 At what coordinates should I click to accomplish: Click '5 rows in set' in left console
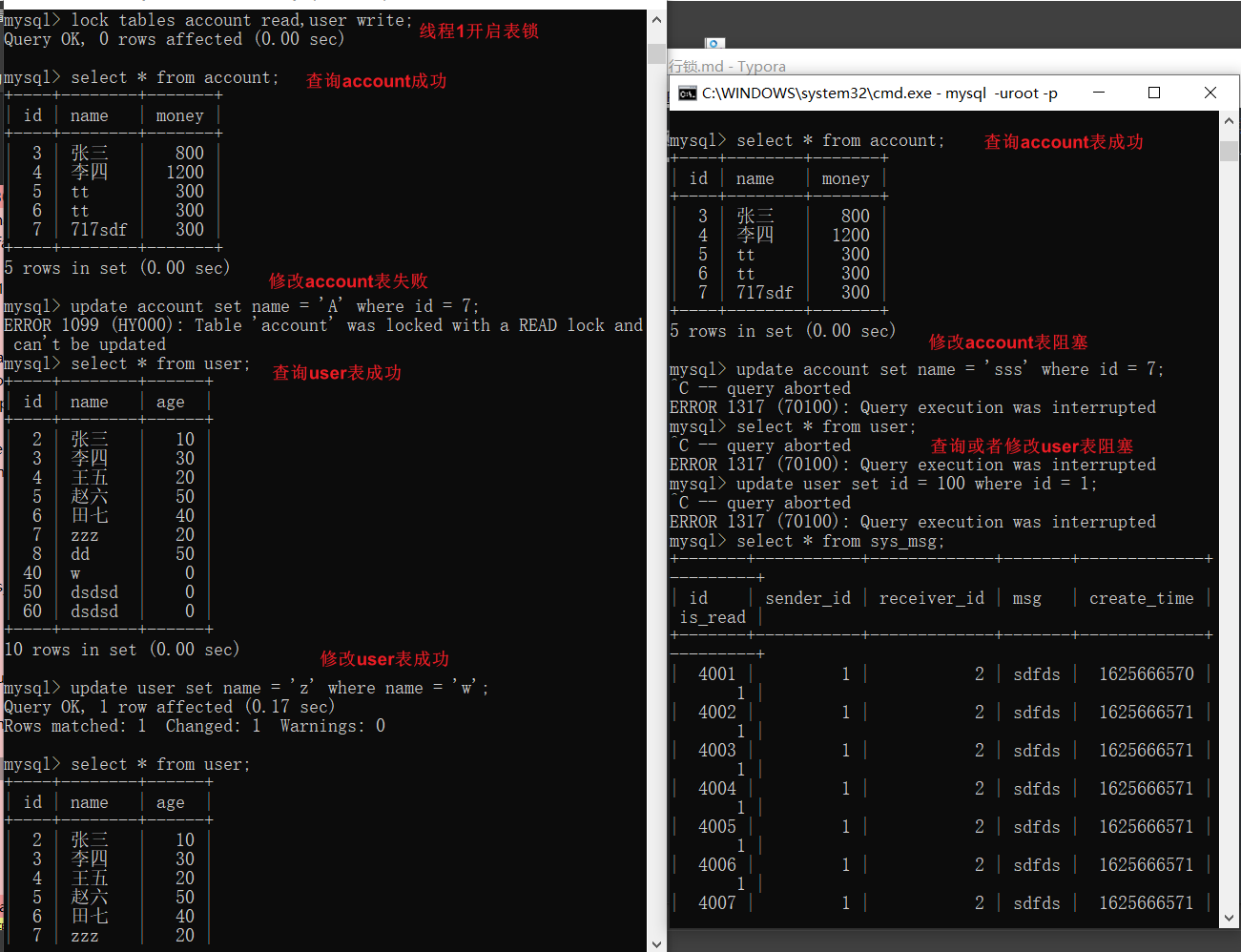pos(117,268)
